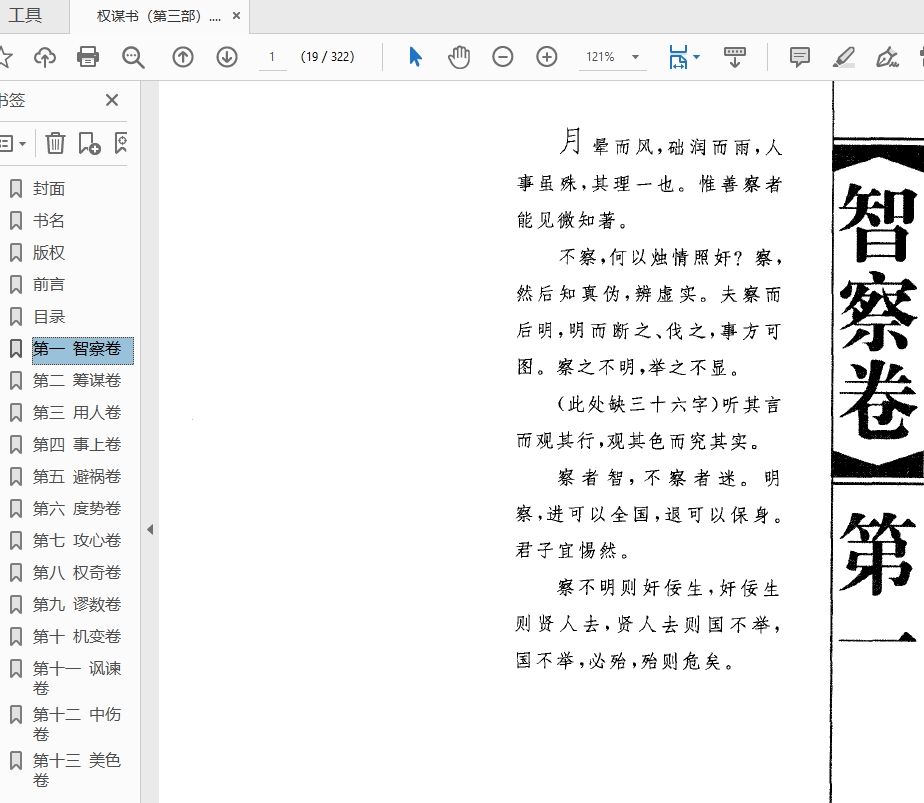924x803 pixels.
Task: Open the find text magnifier tool
Action: point(133,57)
